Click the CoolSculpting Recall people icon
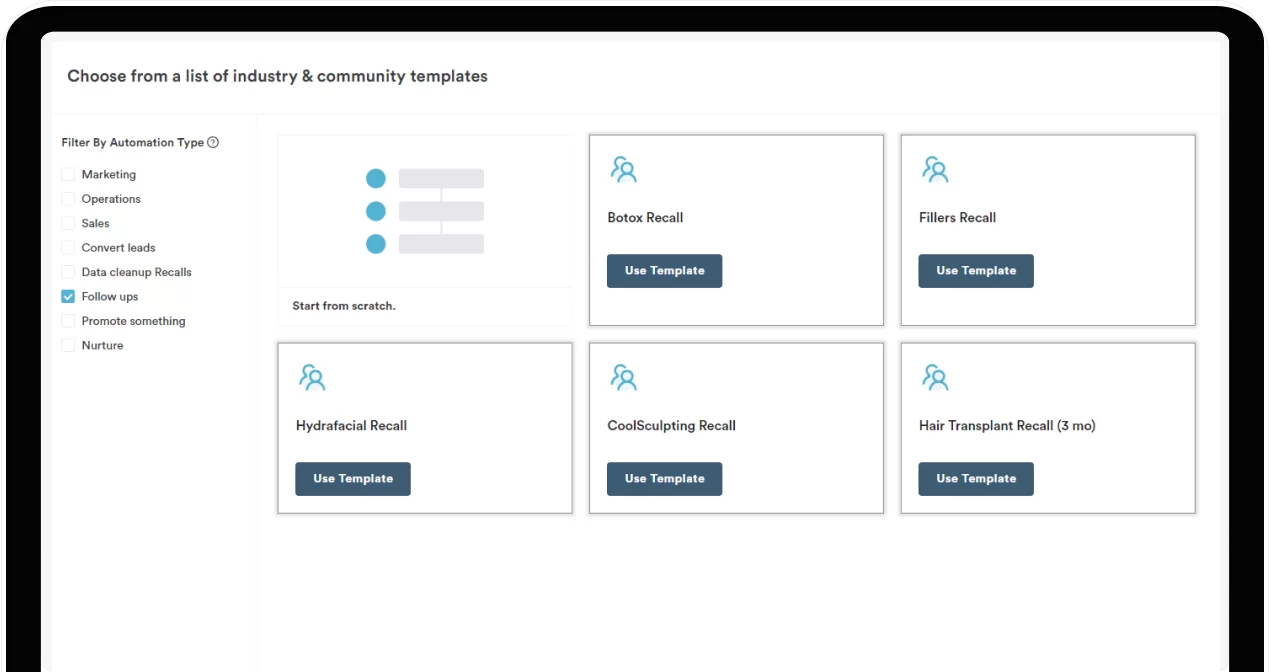Viewport: 1269px width, 672px height. click(623, 377)
